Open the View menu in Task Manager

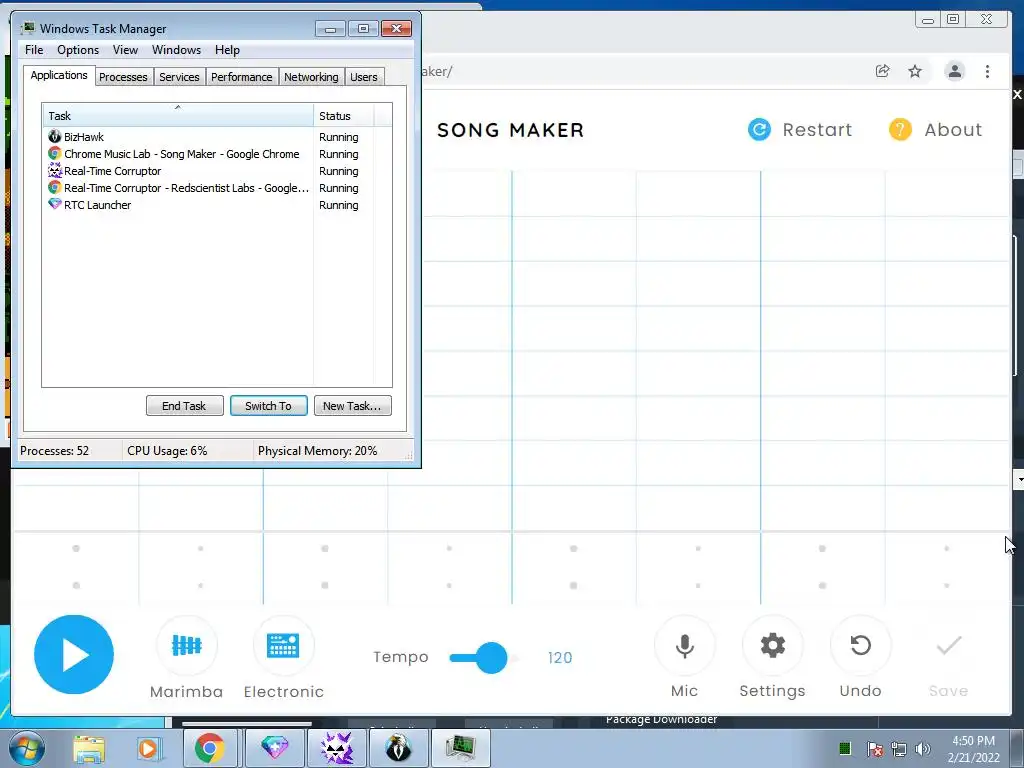(x=125, y=50)
